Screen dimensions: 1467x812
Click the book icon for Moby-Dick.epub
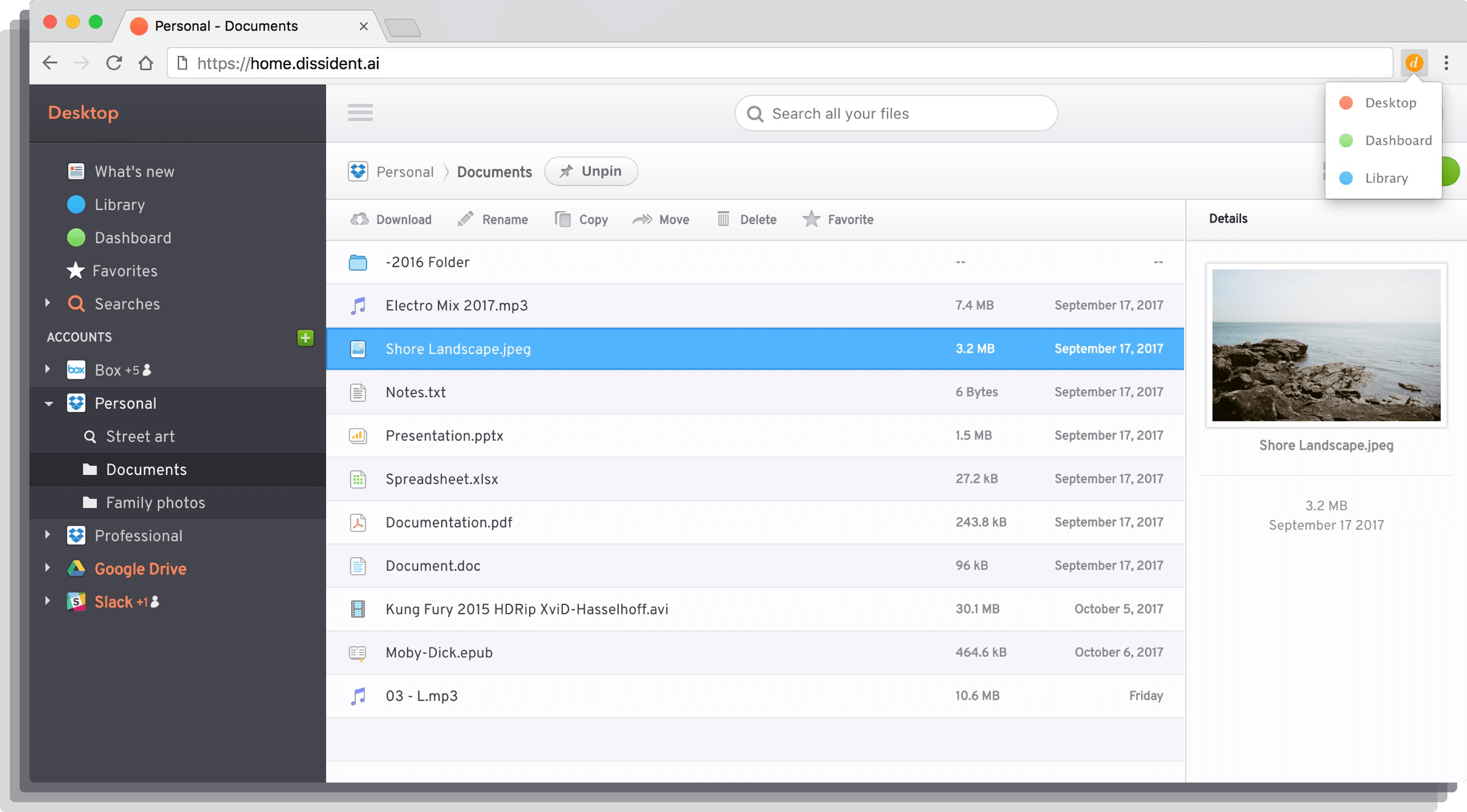tap(358, 653)
